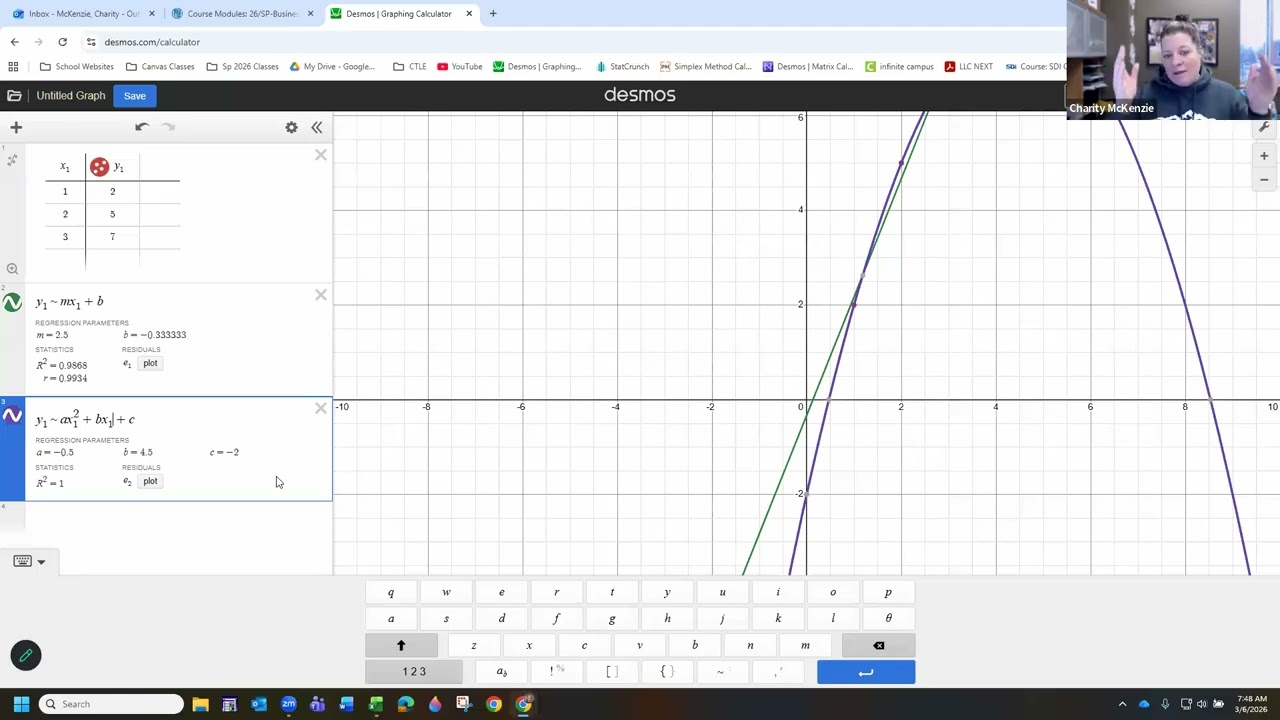Image resolution: width=1280 pixels, height=720 pixels.
Task: Open keypad options dropdown arrow
Action: point(41,562)
